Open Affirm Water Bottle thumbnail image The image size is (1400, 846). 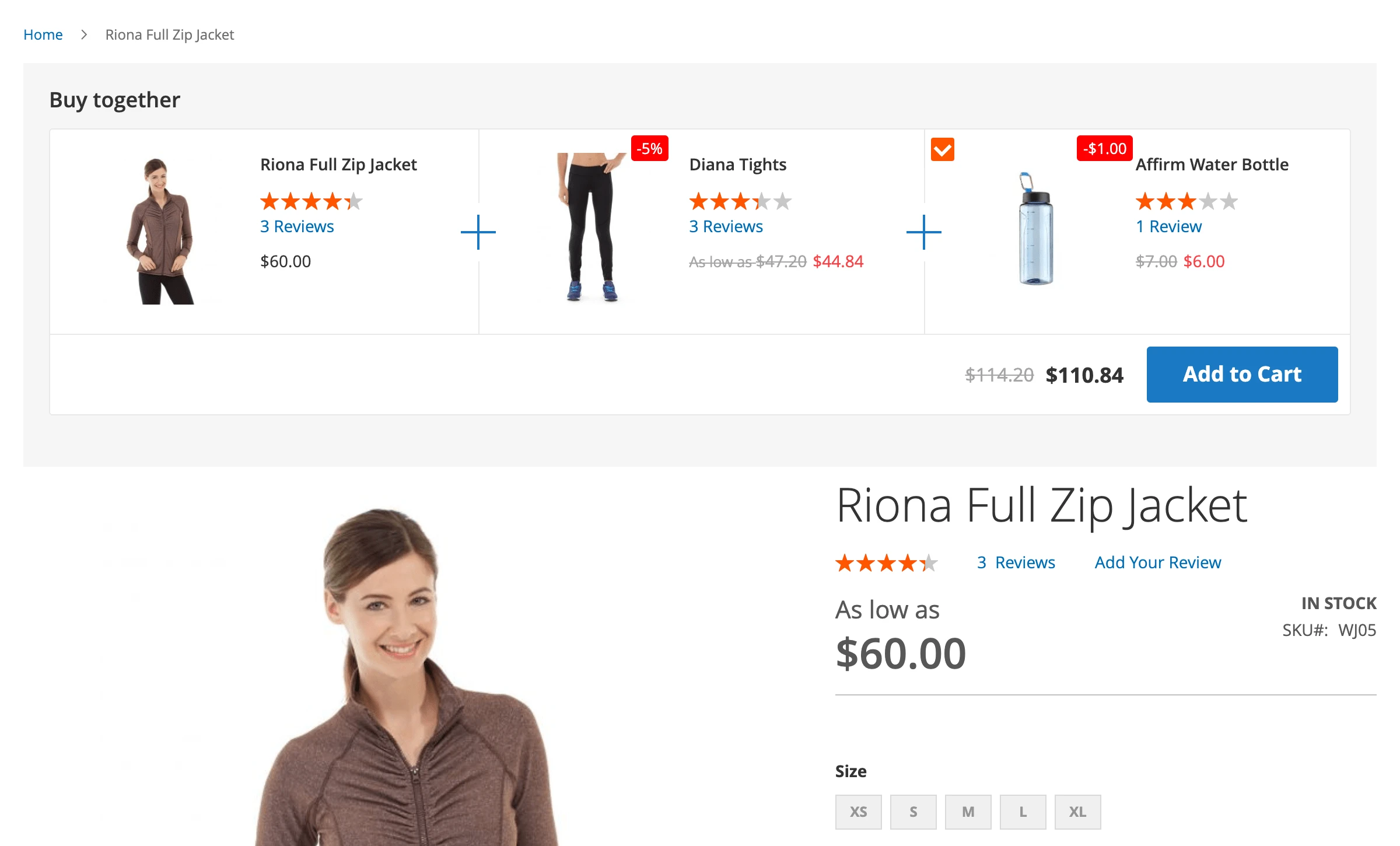click(1035, 229)
